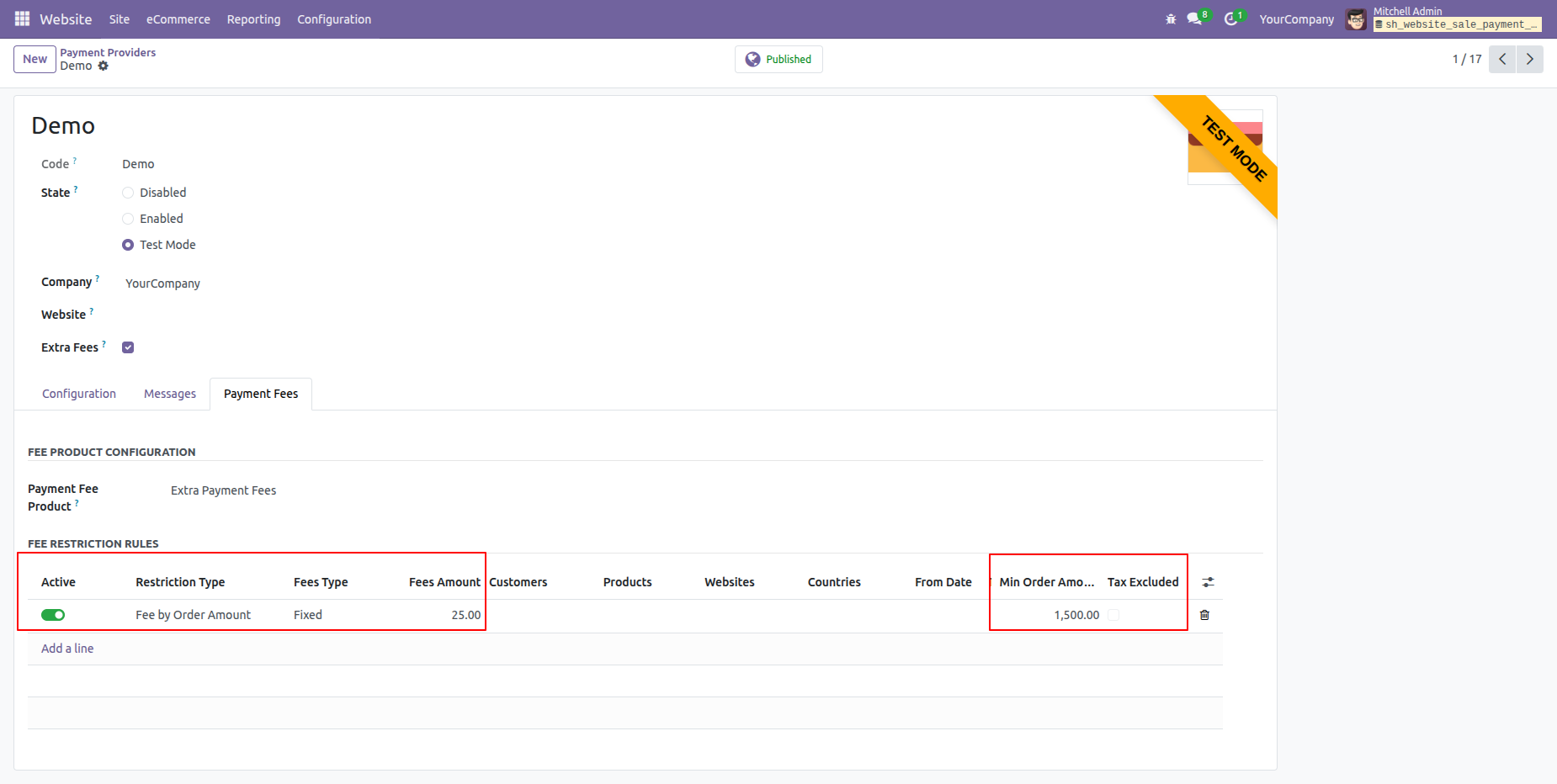Screen dimensions: 1557x784
Task: Open the eCommerce menu
Action: 178,19
